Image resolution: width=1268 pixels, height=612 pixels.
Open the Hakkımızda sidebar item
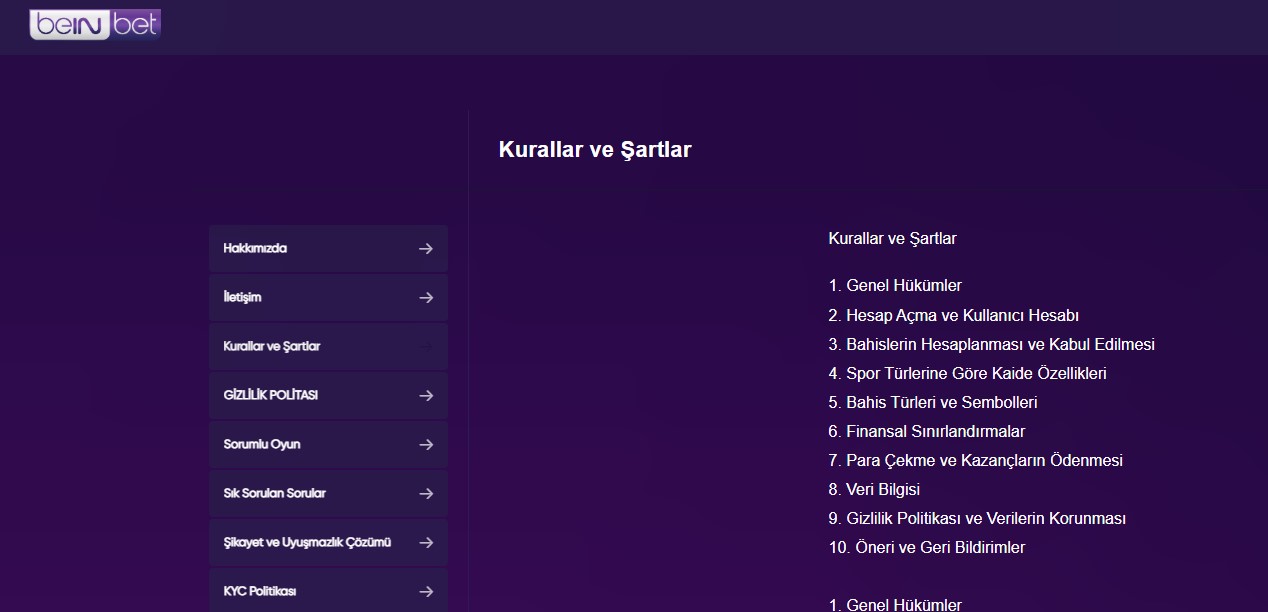329,248
